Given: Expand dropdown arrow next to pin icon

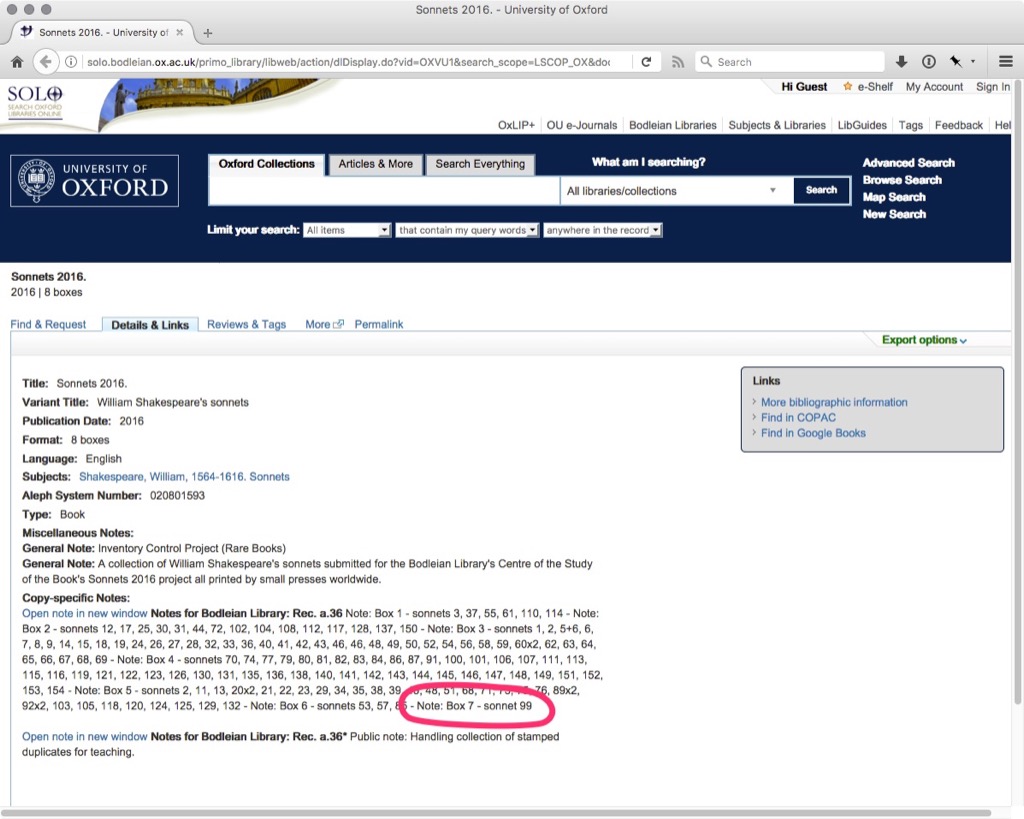Looking at the screenshot, I should click(973, 61).
